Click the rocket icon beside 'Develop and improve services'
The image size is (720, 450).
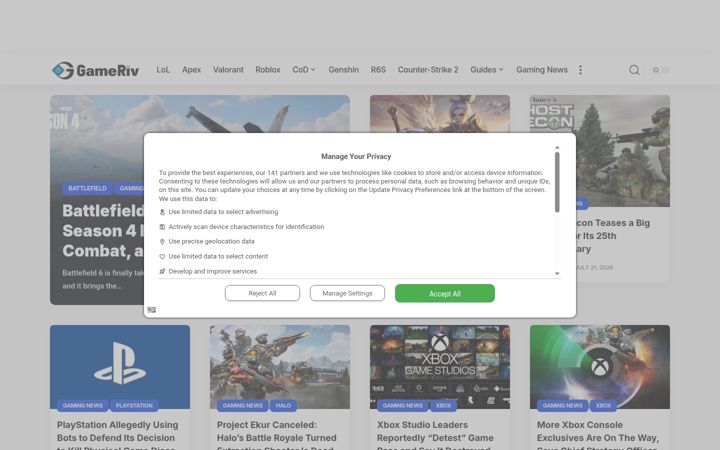162,271
